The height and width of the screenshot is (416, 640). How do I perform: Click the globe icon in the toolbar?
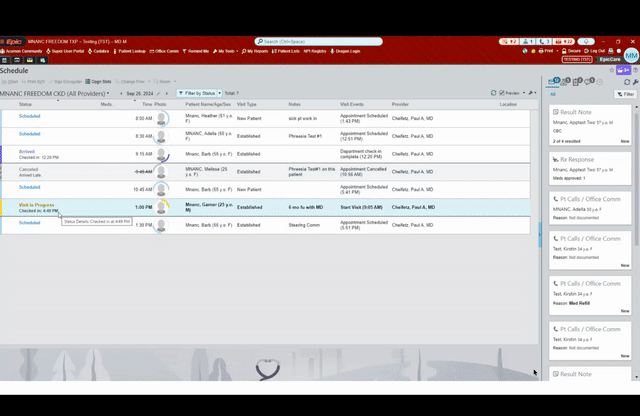525,51
